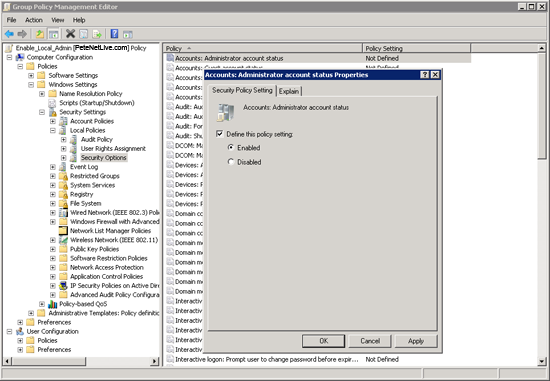550x381 pixels.
Task: Click the Apply button
Action: coord(416,341)
